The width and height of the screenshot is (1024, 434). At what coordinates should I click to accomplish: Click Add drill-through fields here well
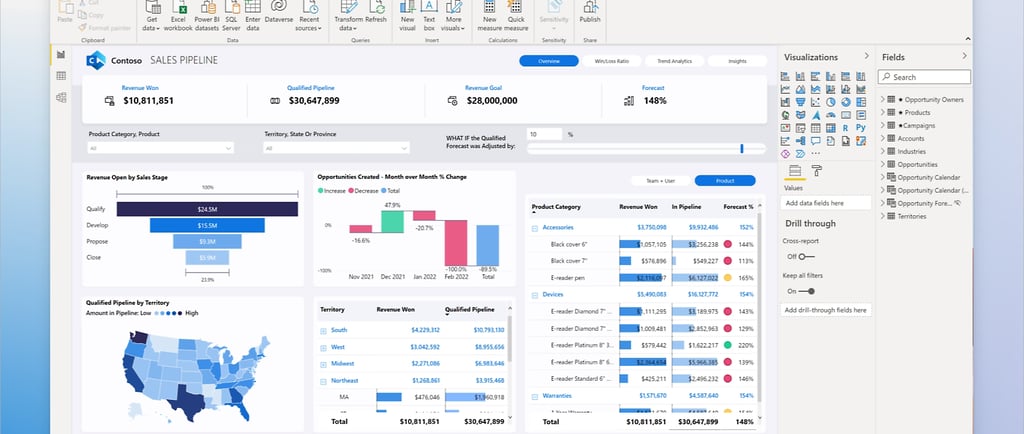tap(825, 310)
